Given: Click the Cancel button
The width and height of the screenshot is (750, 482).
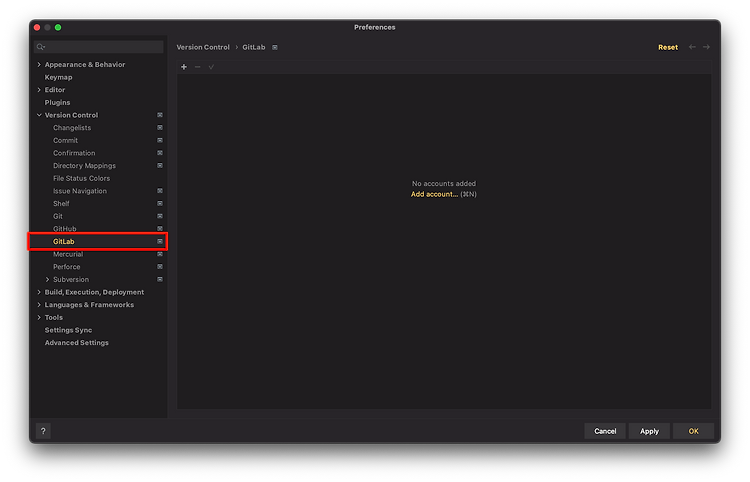Looking at the screenshot, I should (605, 431).
